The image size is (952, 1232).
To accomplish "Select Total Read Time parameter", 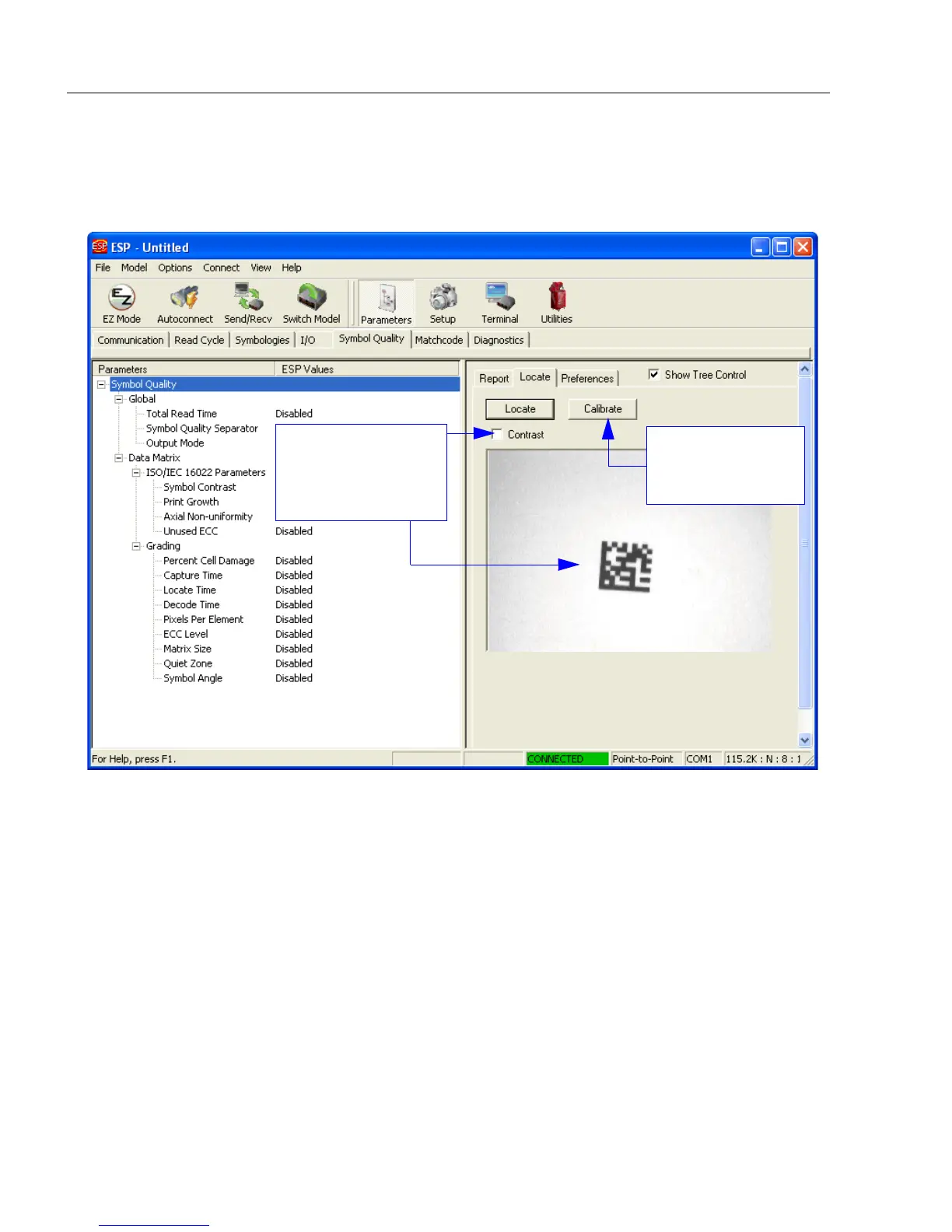I will (x=181, y=414).
